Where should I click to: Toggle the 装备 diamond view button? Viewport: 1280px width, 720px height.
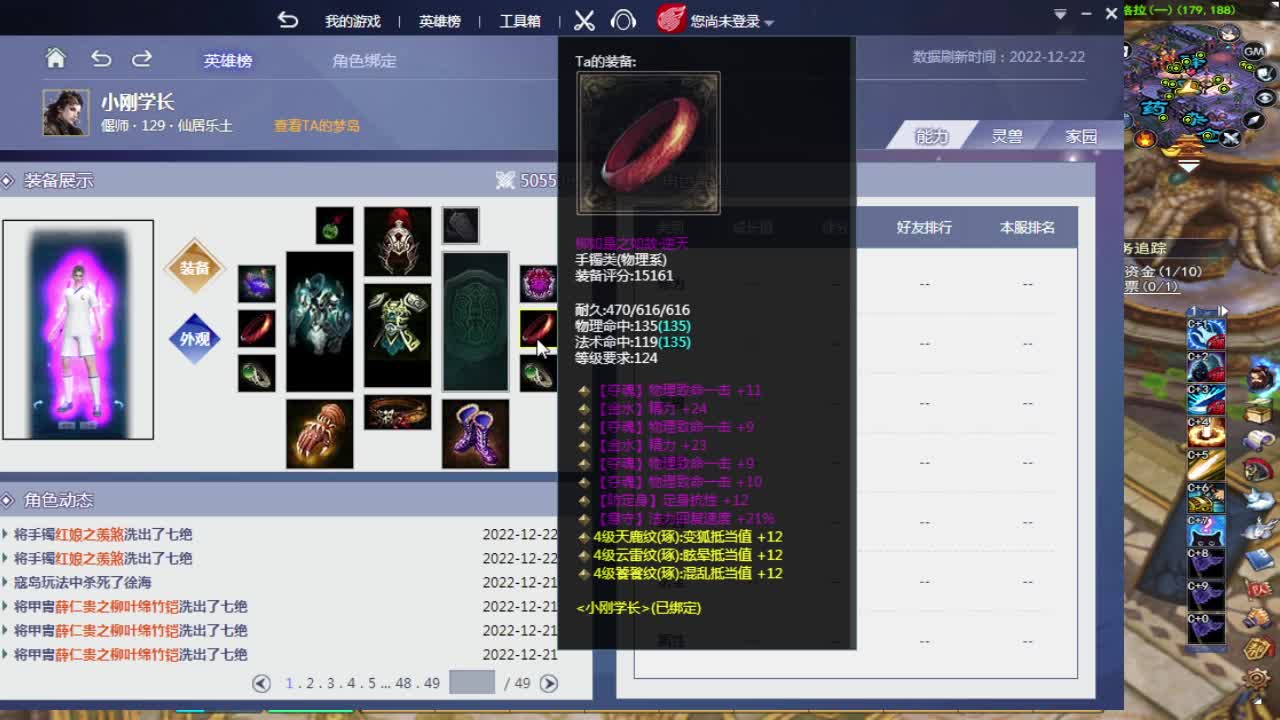pyautogui.click(x=194, y=268)
